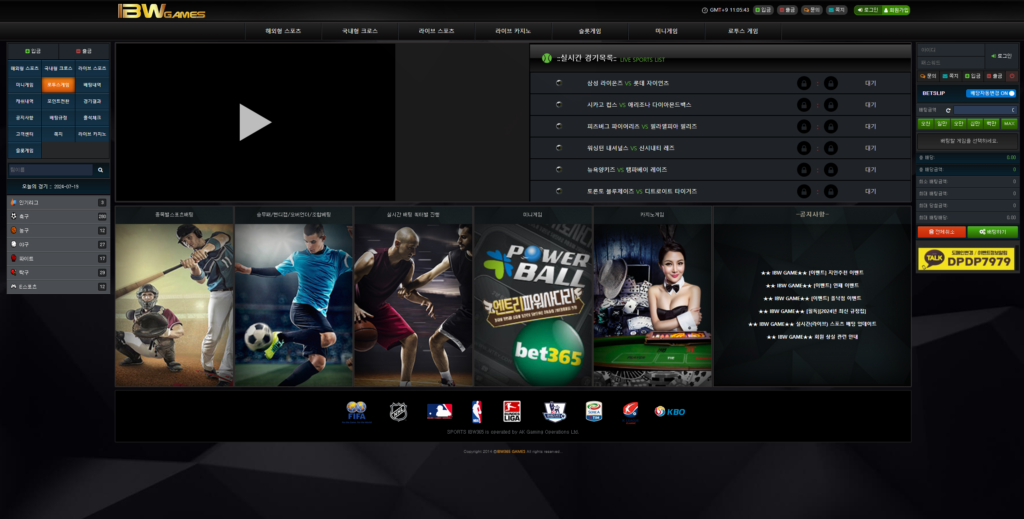Viewport: 1024px width, 519px height.
Task: Click the MAX bet amount button
Action: pos(1009,123)
